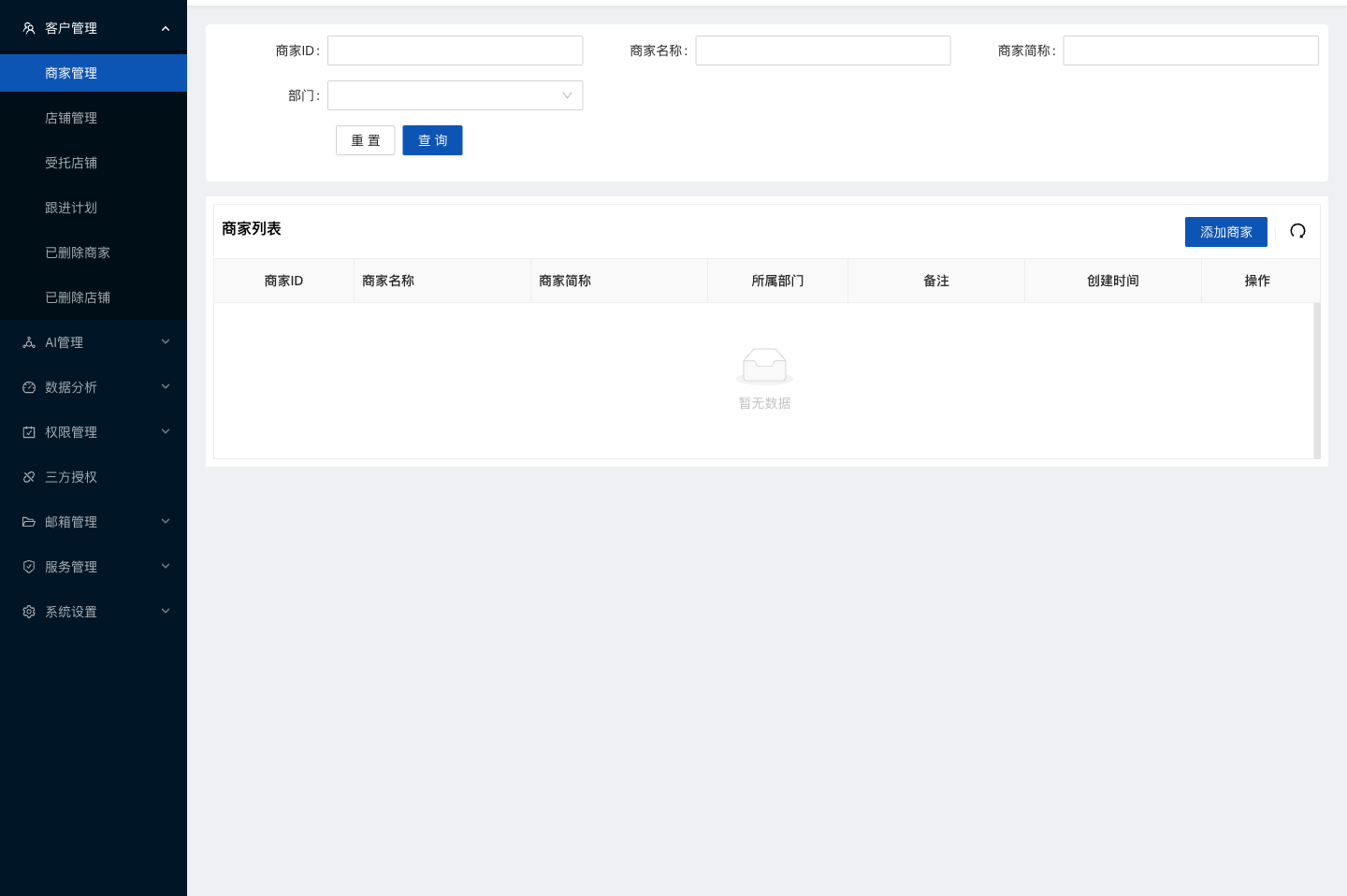Viewport: 1347px width, 896px height.
Task: Expand the 数据分析 submenu chevron
Action: (166, 387)
